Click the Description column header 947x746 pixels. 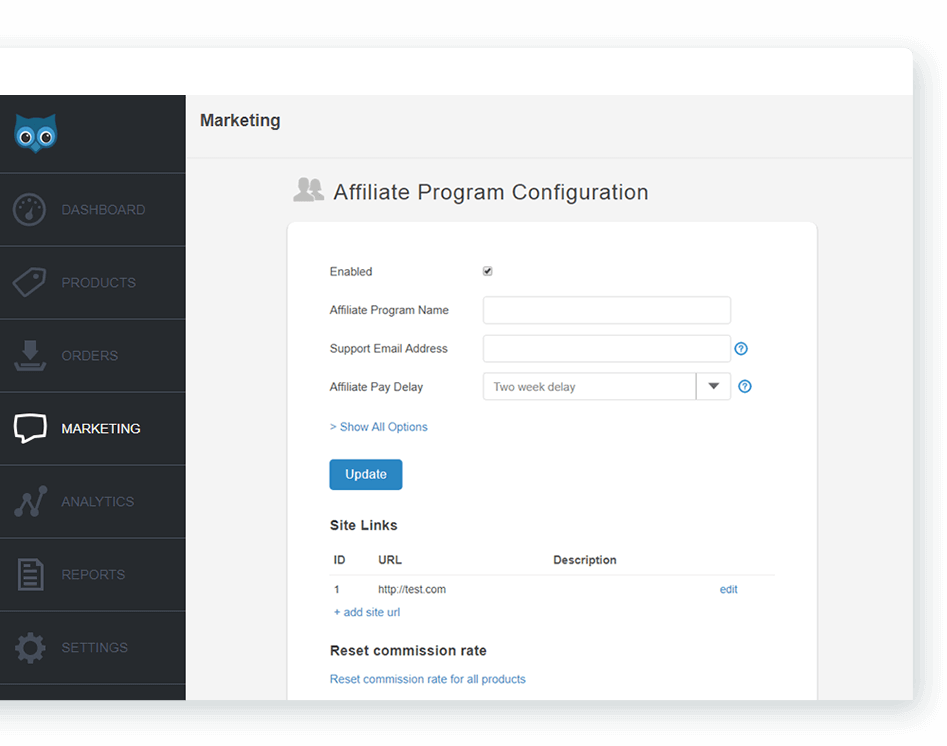tap(585, 560)
